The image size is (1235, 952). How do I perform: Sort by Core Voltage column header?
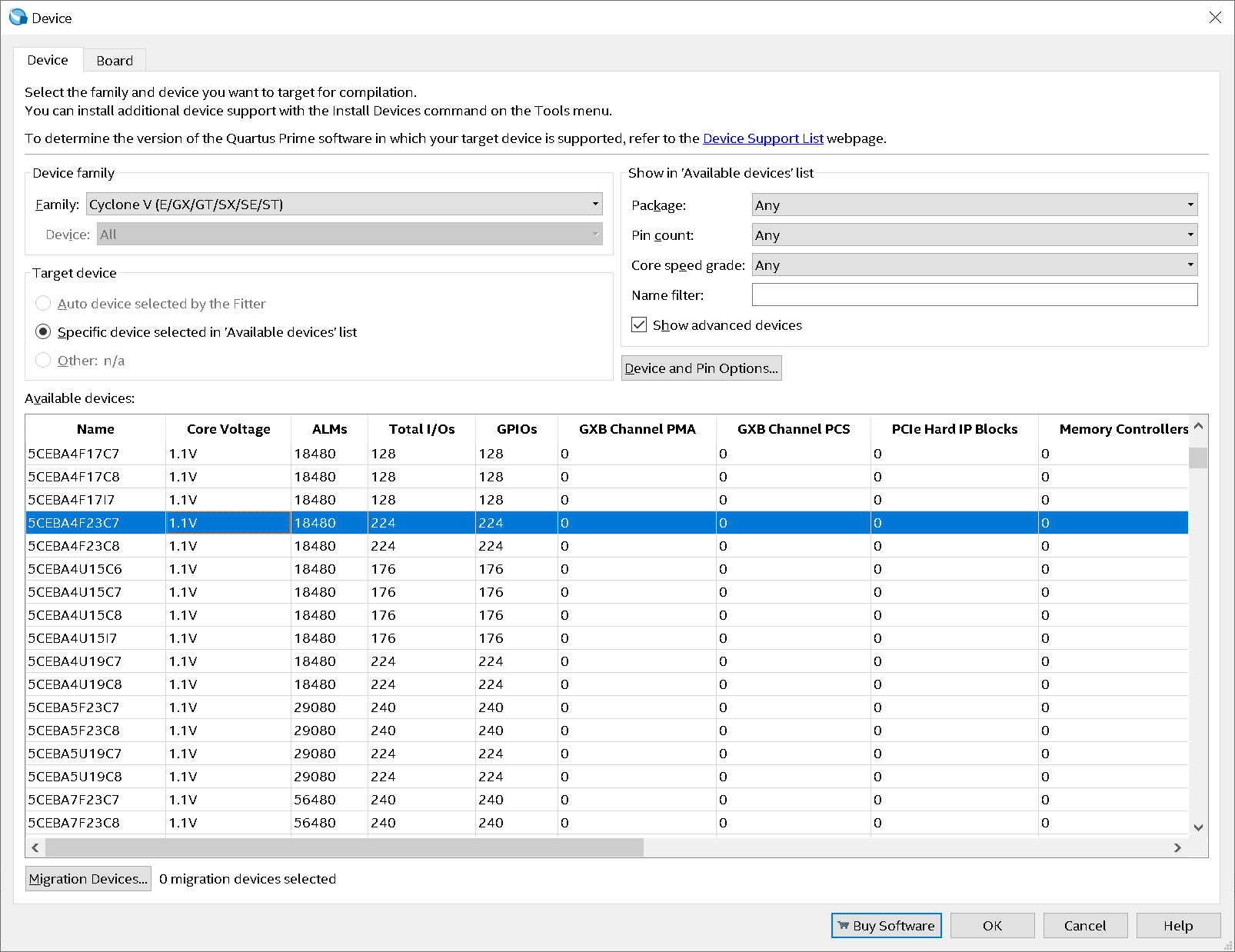point(228,429)
